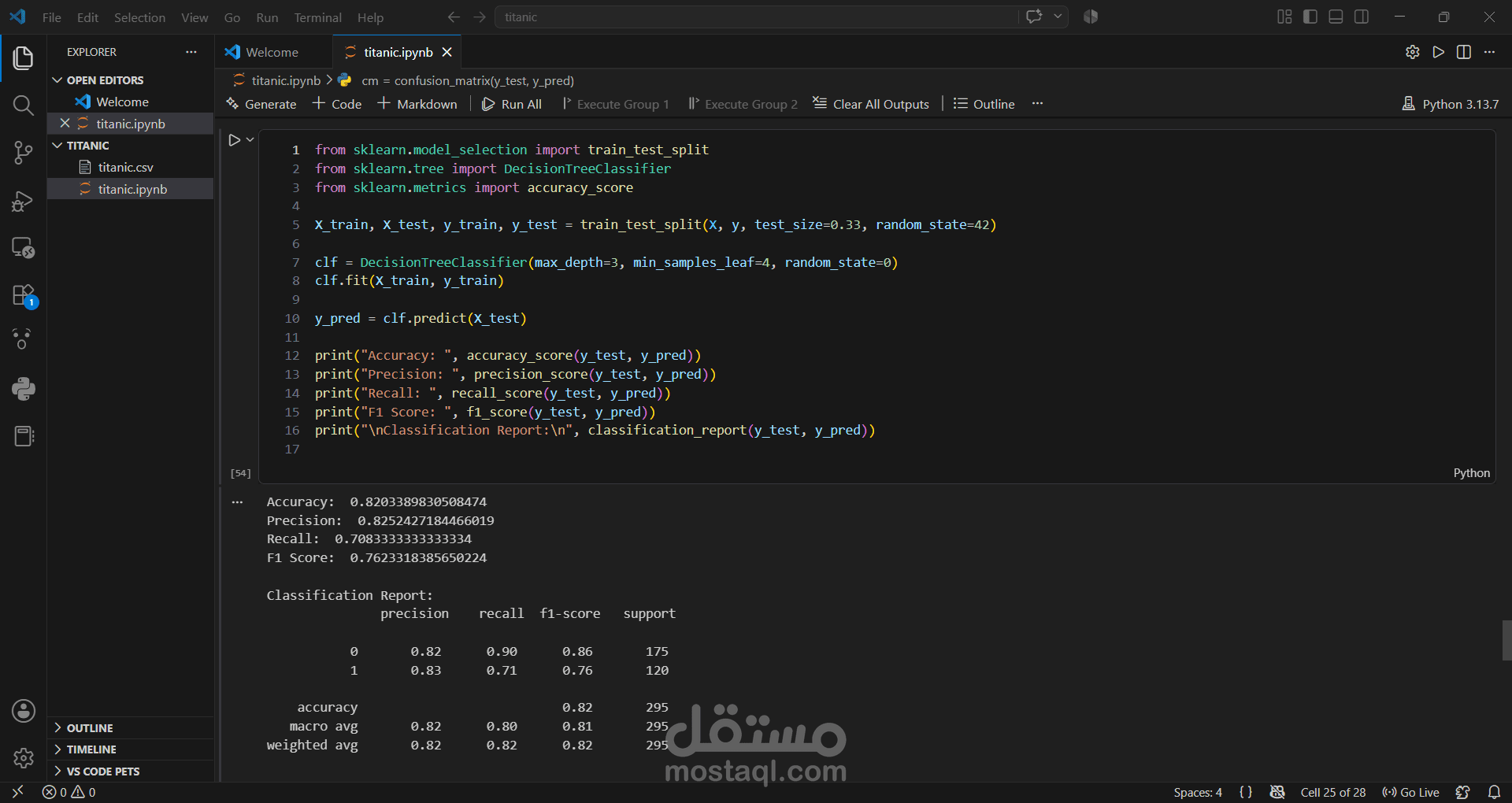Open the View menu
The width and height of the screenshot is (1512, 803).
195,17
